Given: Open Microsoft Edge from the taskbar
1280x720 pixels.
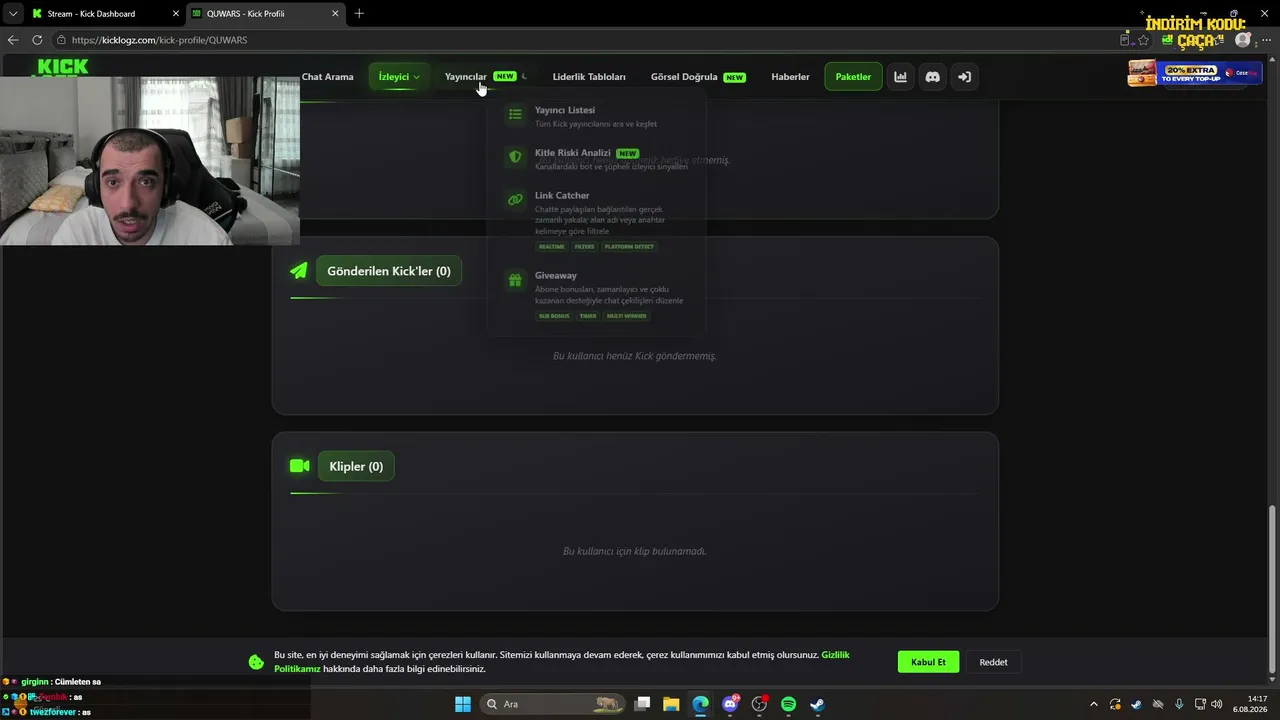Looking at the screenshot, I should click(x=700, y=704).
